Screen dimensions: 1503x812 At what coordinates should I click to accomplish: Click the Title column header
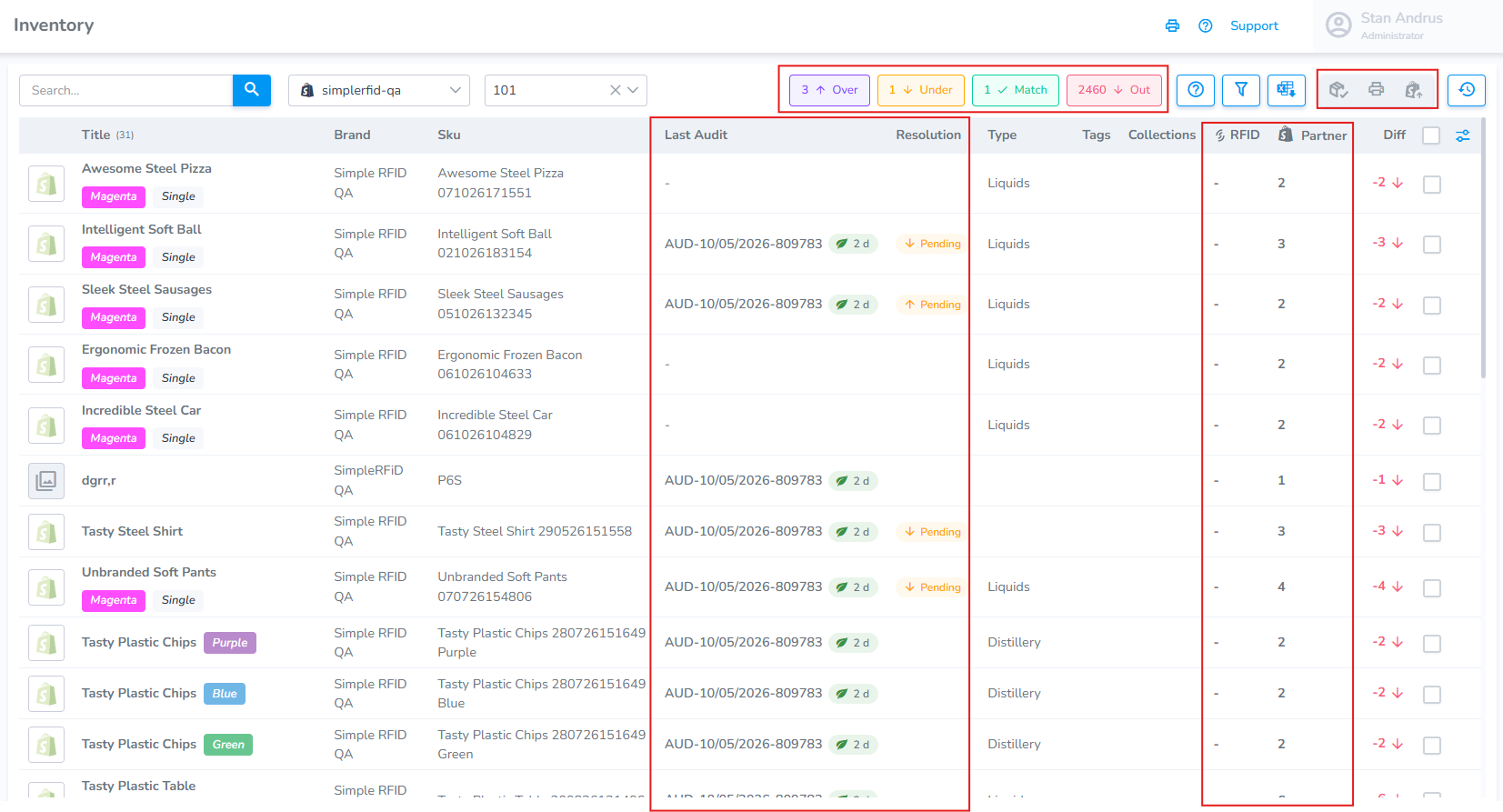95,135
